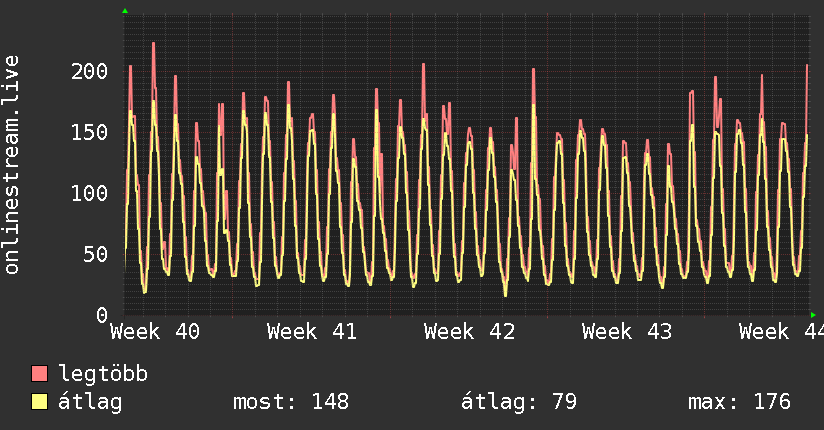Click the Week 40 axis label
Viewport: 824px width, 430px height.
click(155, 332)
